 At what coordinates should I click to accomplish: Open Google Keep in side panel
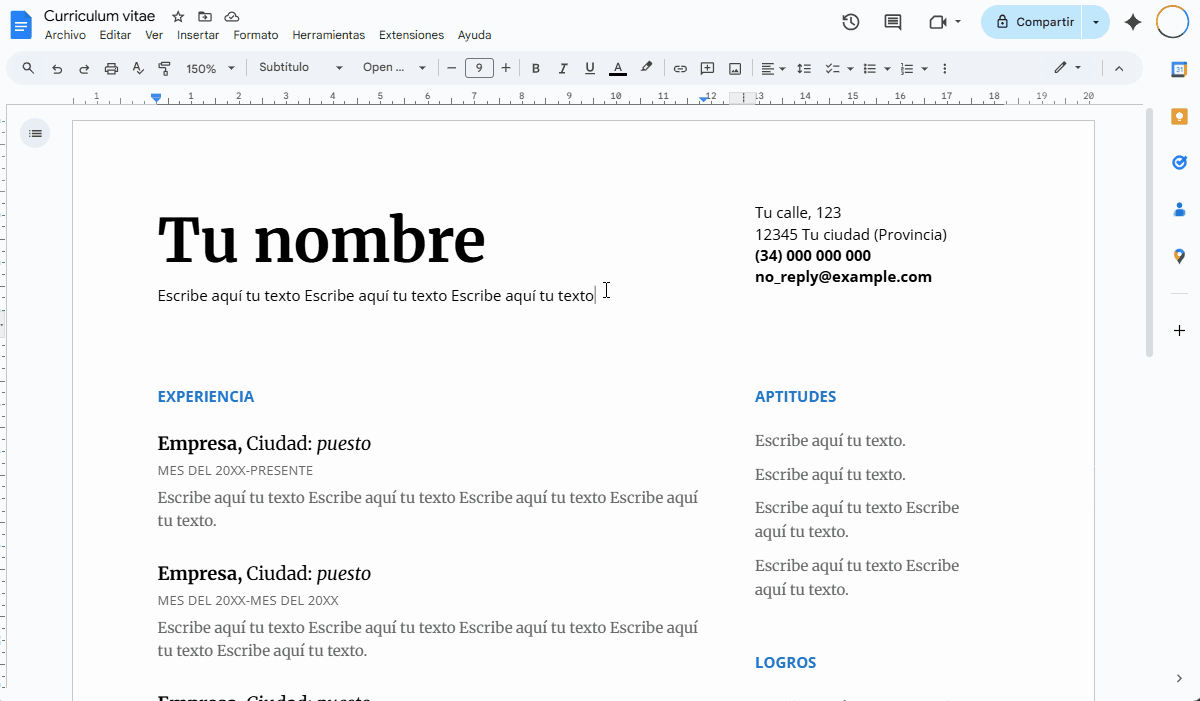click(1179, 116)
